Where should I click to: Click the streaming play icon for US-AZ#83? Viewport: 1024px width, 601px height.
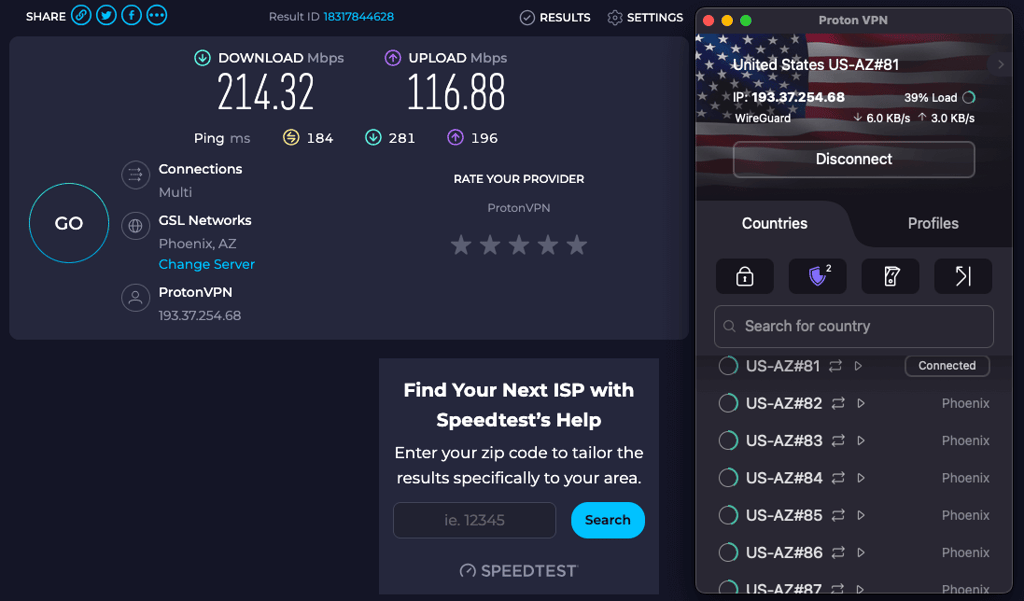[861, 441]
